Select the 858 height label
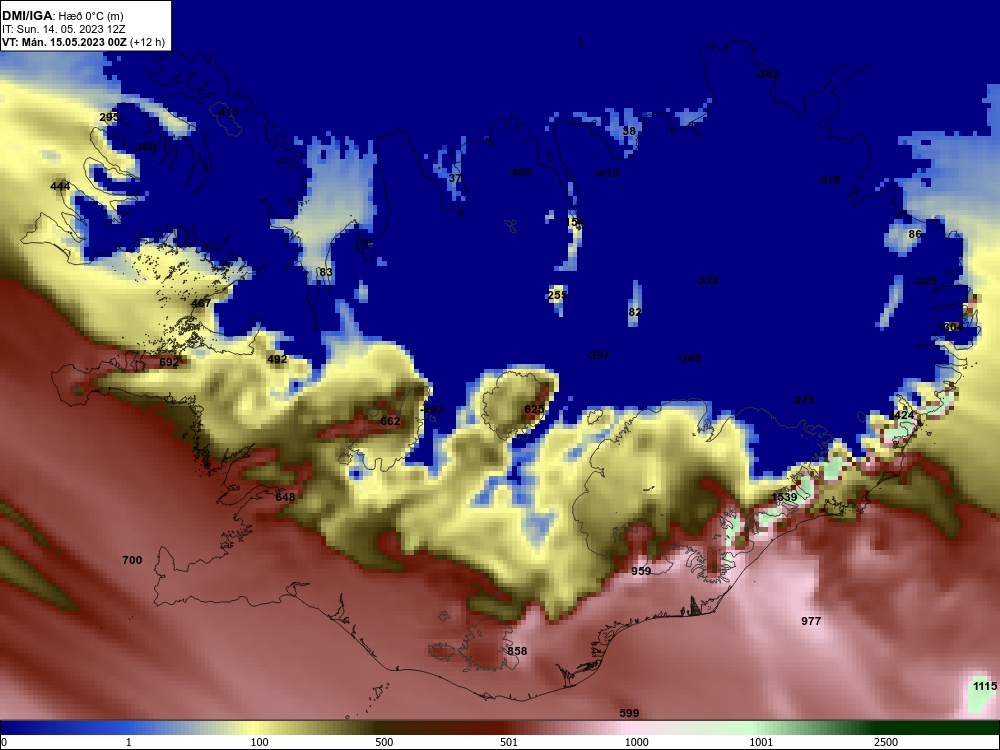 pyautogui.click(x=517, y=651)
